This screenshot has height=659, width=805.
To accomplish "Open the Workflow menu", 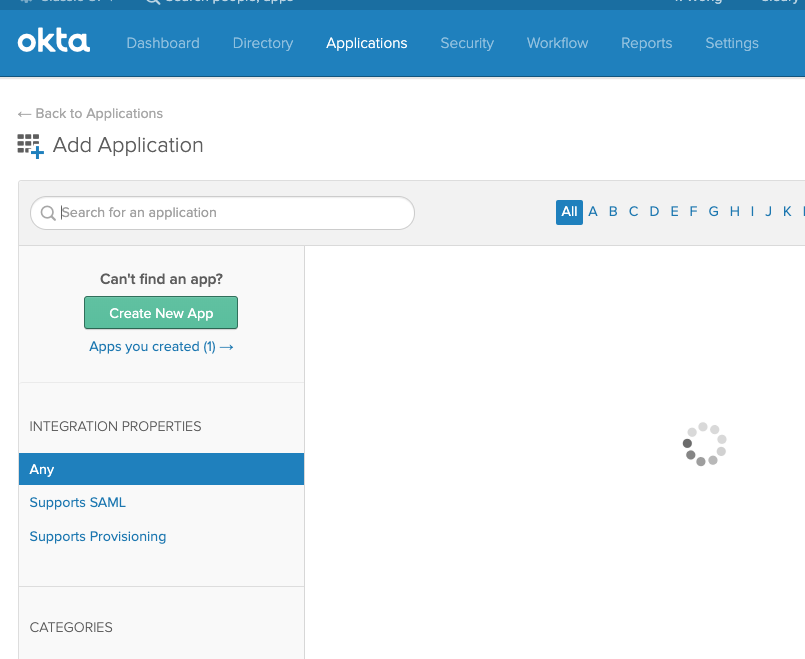I will [x=558, y=43].
